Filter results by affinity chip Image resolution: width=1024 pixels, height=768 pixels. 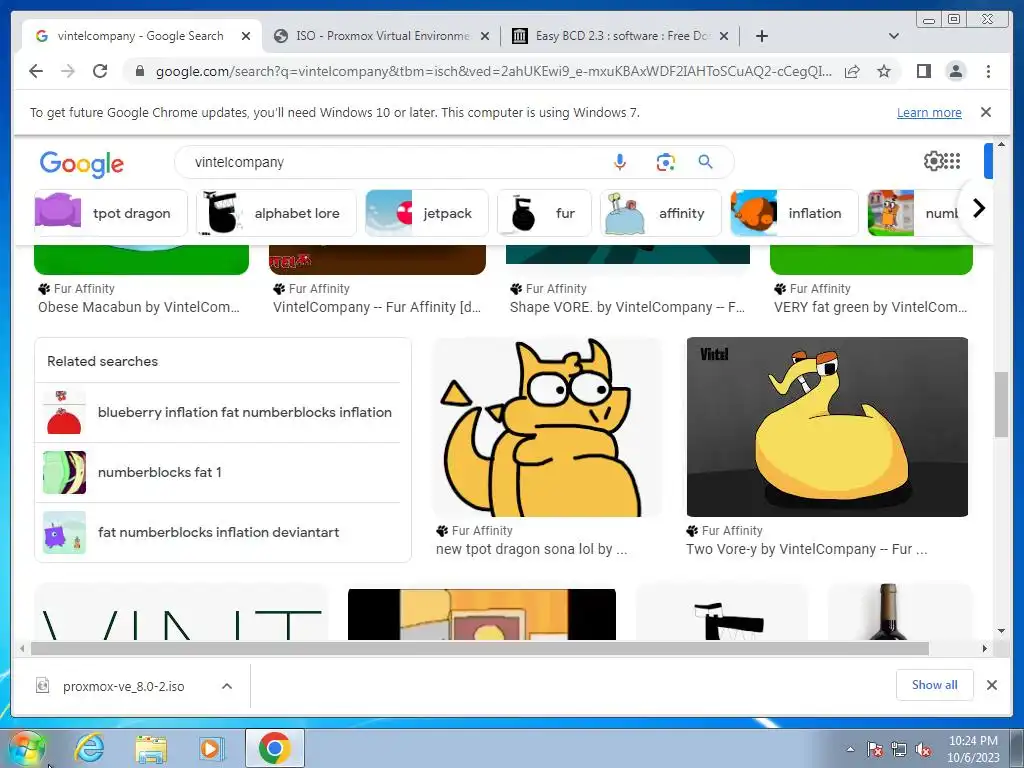coord(661,213)
